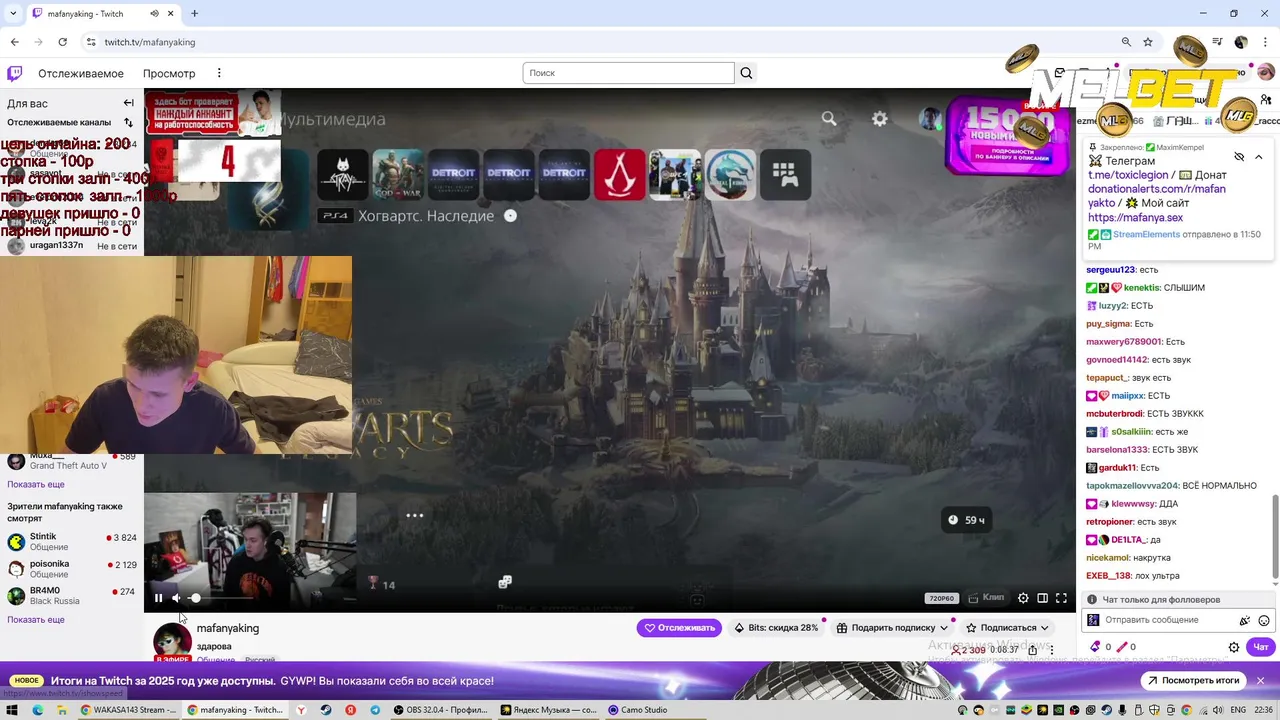The image size is (1280, 720).
Task: Switch to WAKASA143 Stream taskbar window
Action: 129,710
